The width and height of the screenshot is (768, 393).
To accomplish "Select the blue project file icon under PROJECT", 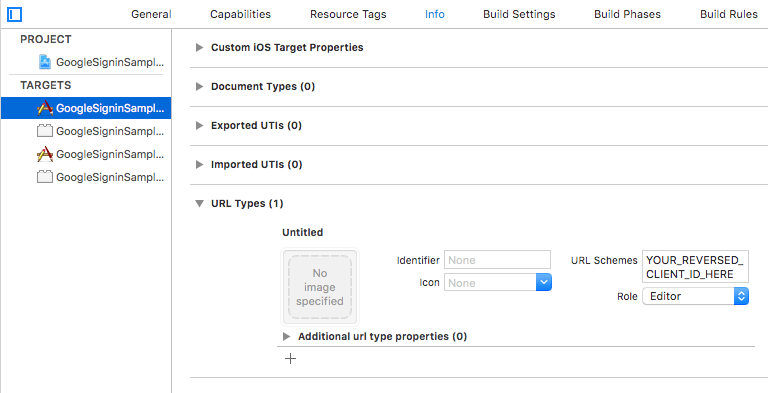I will [x=45, y=62].
